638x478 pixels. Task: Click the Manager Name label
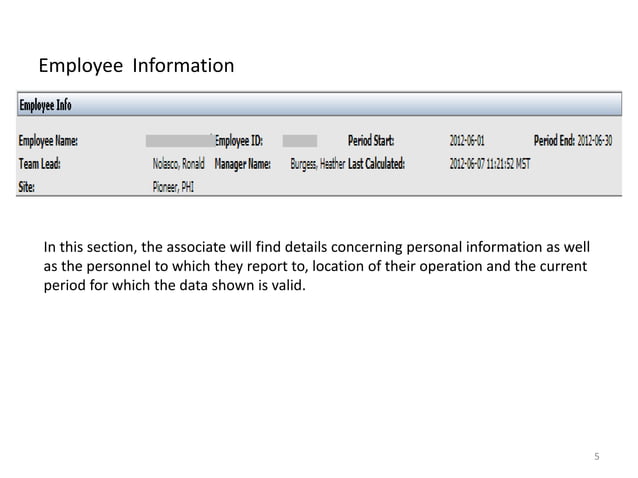pyautogui.click(x=243, y=164)
